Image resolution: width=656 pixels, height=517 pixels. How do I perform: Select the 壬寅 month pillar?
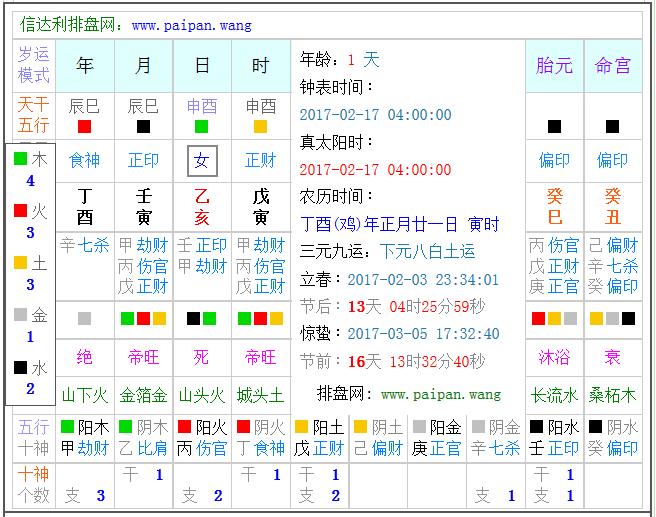point(144,207)
